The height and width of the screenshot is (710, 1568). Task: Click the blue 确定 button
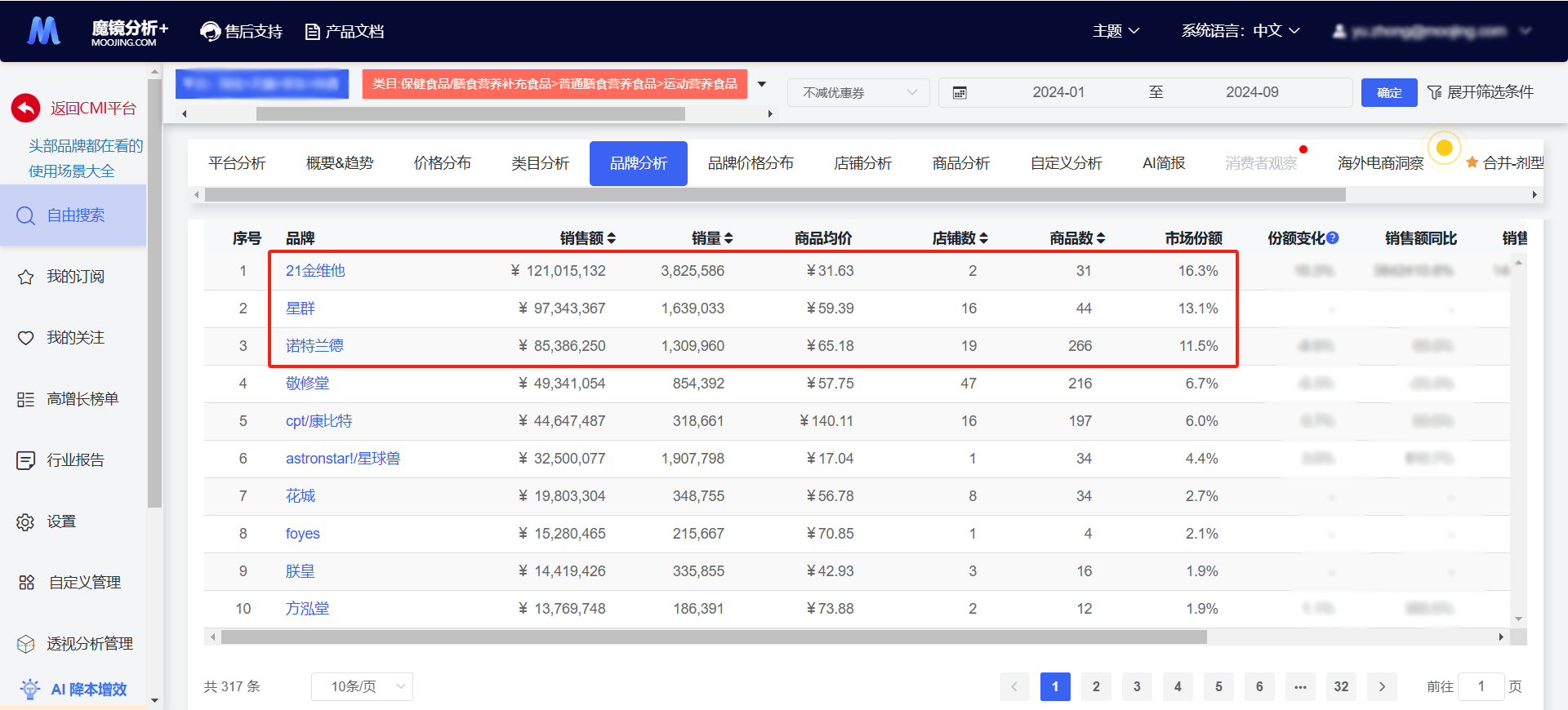point(1389,92)
